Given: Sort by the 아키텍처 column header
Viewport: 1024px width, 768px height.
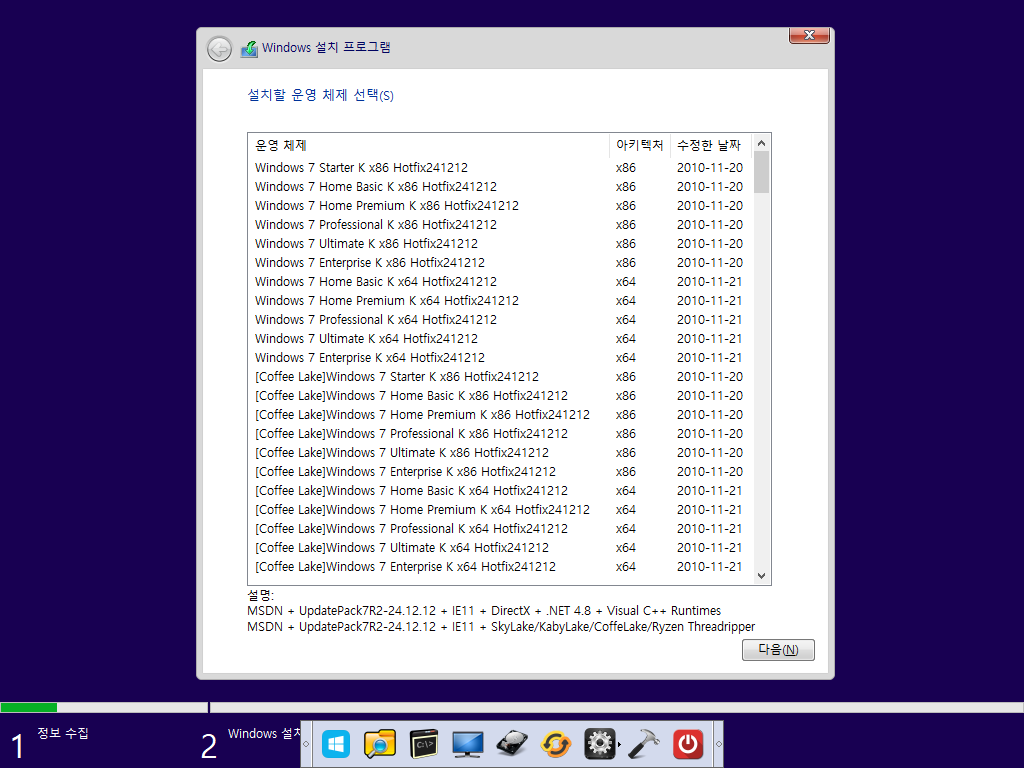Looking at the screenshot, I should pyautogui.click(x=639, y=145).
